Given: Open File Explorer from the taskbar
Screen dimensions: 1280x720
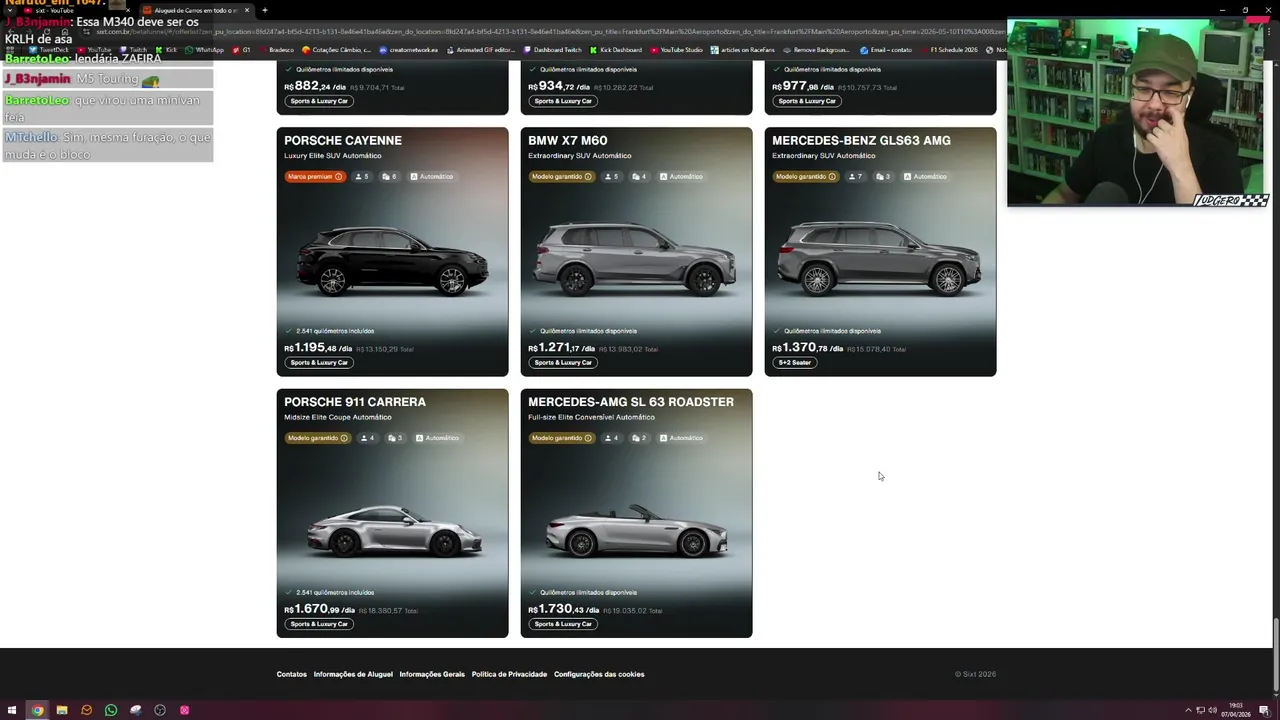Looking at the screenshot, I should pyautogui.click(x=61, y=710).
